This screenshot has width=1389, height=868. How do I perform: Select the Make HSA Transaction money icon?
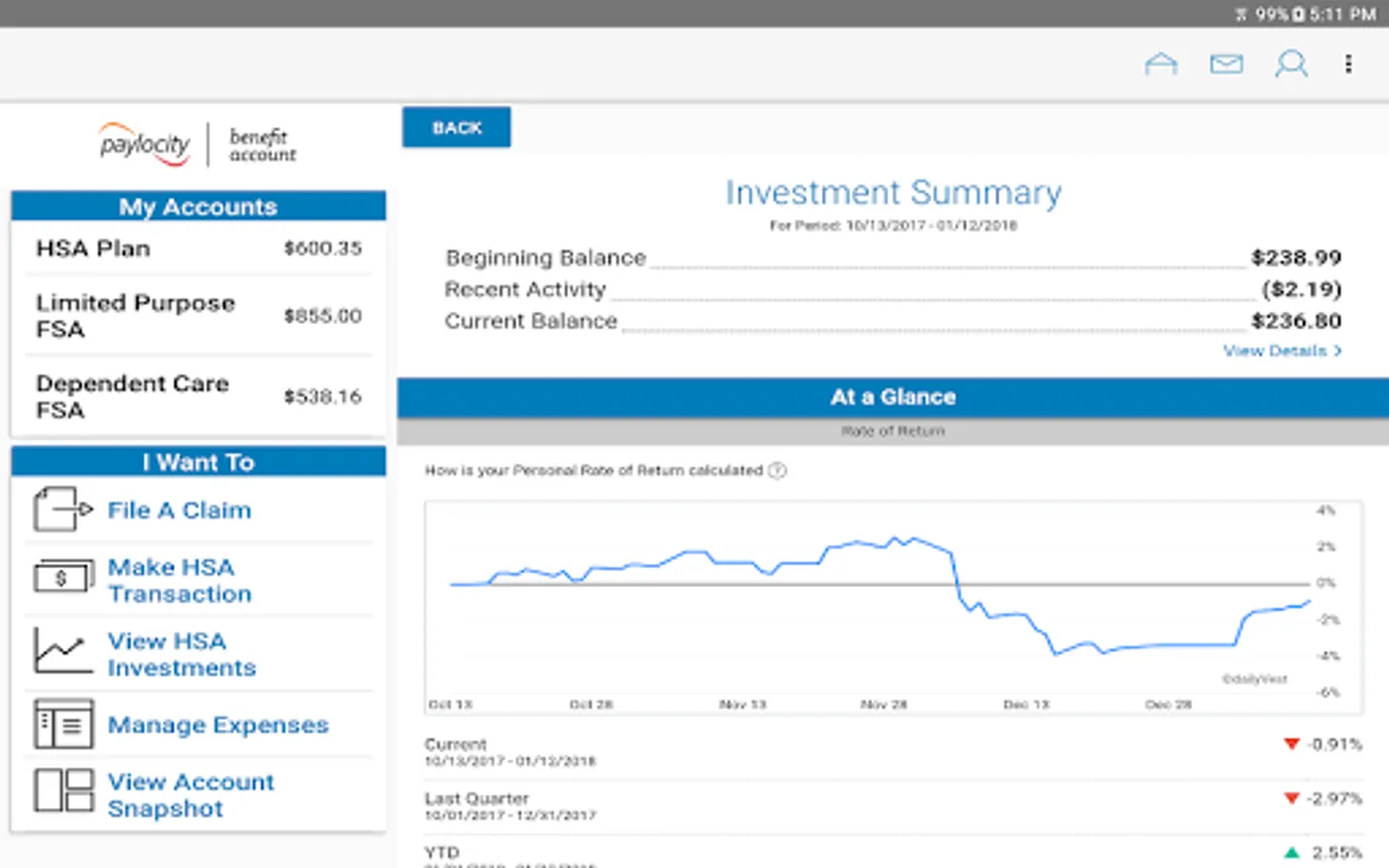(x=63, y=578)
